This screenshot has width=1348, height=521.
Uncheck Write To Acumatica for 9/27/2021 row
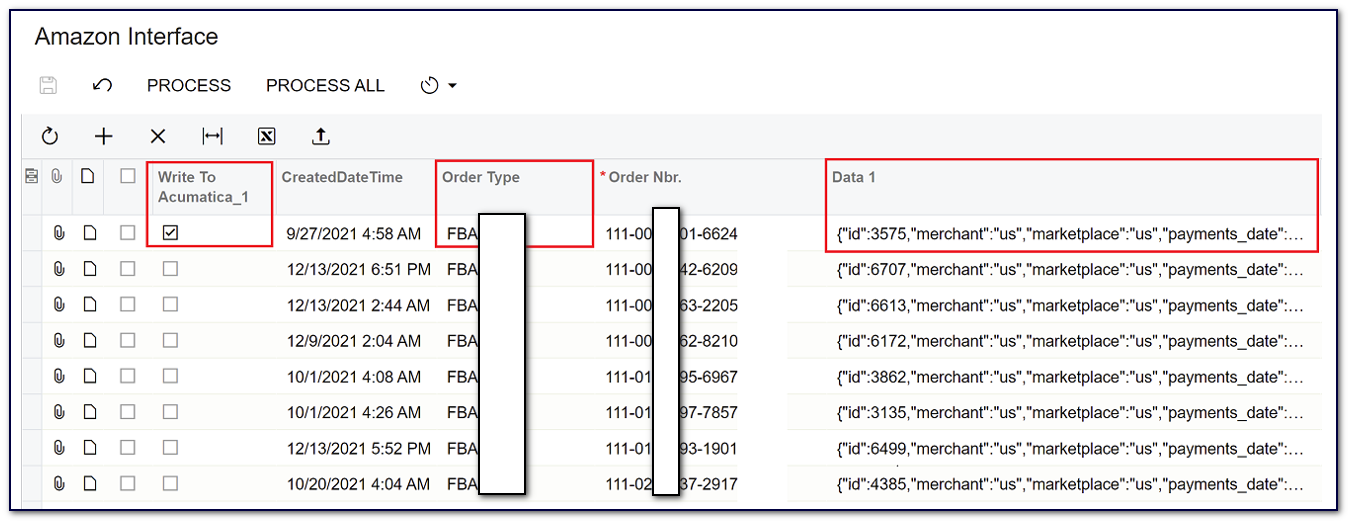(170, 233)
